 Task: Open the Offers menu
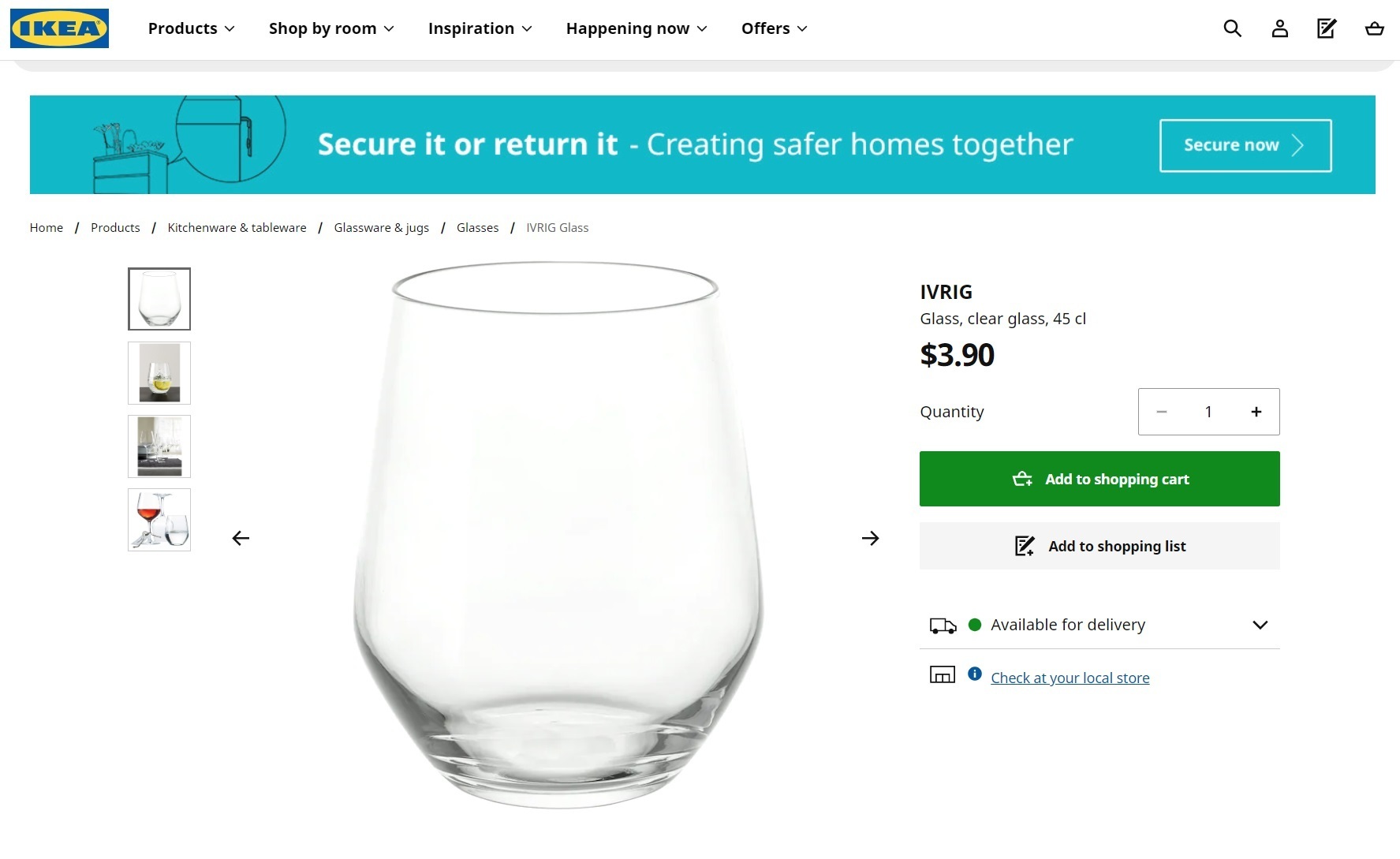click(x=774, y=28)
